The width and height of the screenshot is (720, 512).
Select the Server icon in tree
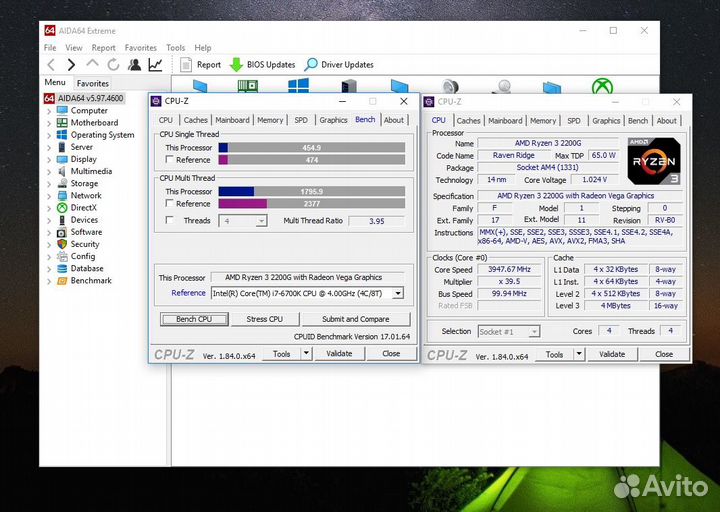coord(62,147)
